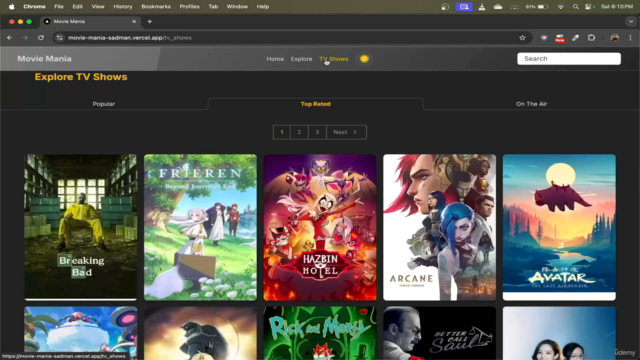Click the screen mirroring icon in the menu bar

(x=464, y=7)
